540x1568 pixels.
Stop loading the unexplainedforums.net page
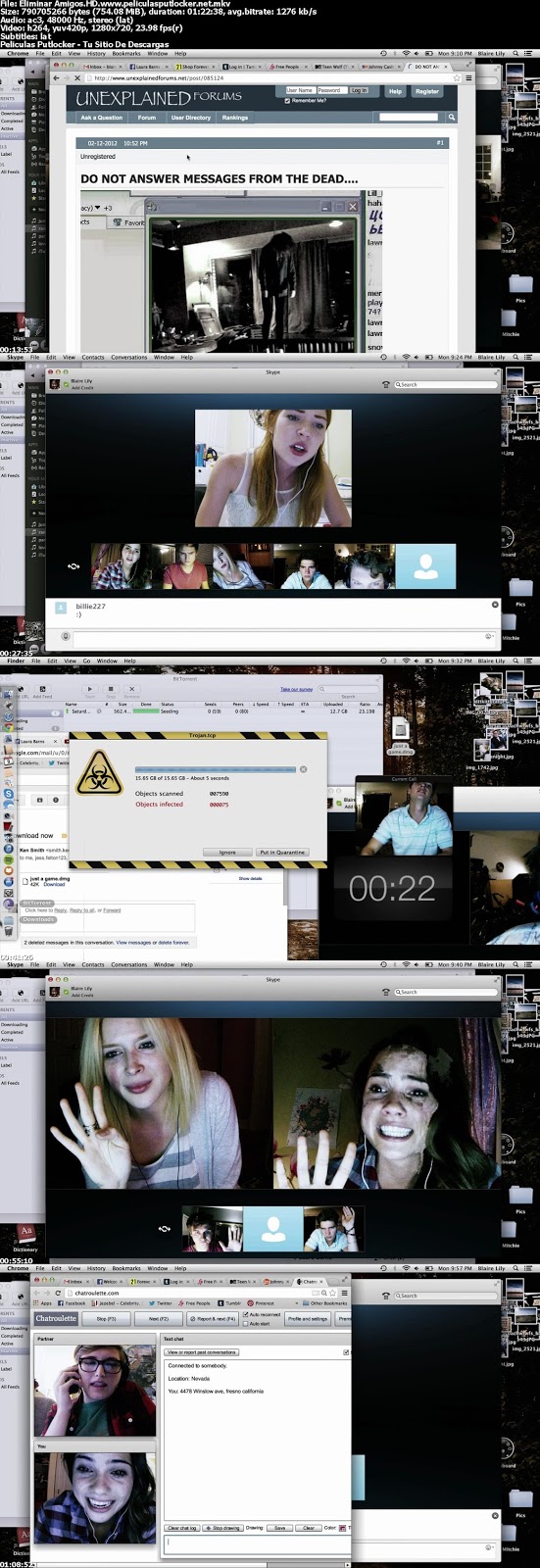tap(77, 77)
